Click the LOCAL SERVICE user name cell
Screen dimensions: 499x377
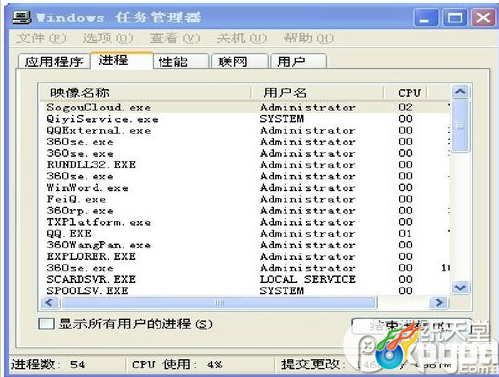[308, 279]
